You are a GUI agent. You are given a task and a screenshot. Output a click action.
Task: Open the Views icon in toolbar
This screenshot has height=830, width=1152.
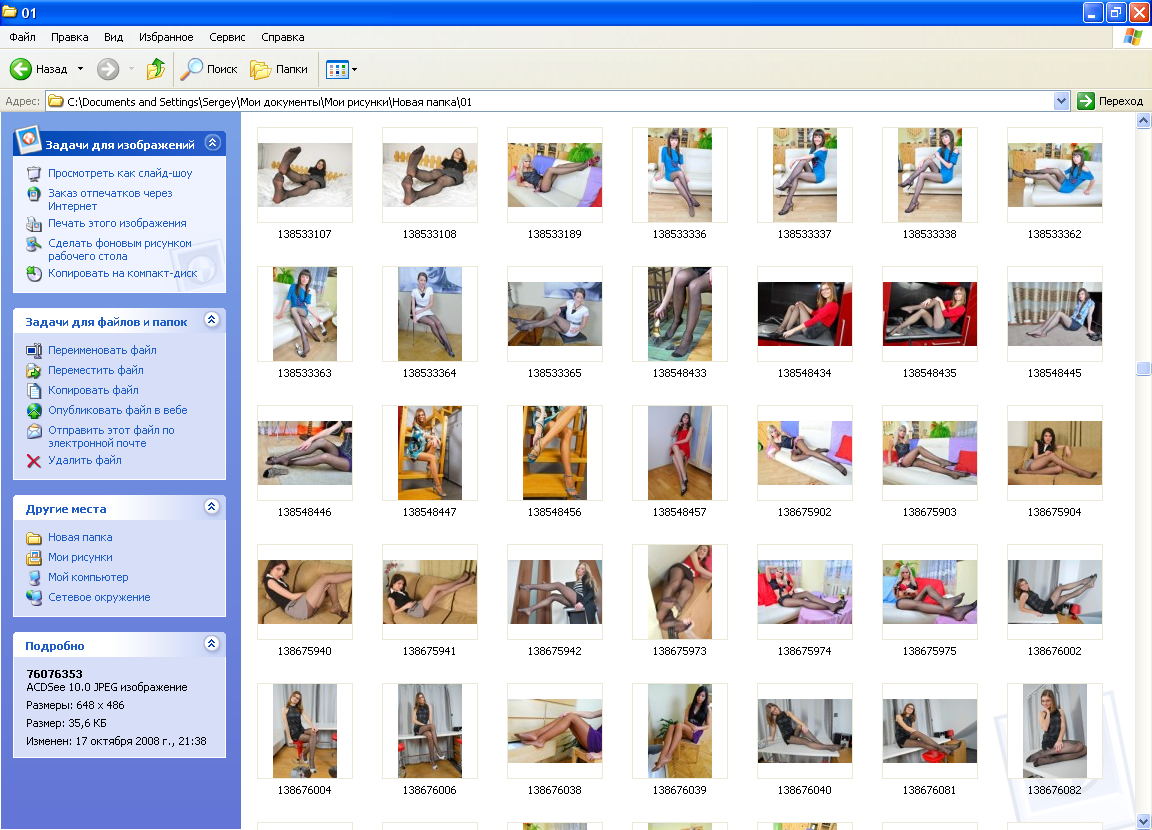(336, 70)
